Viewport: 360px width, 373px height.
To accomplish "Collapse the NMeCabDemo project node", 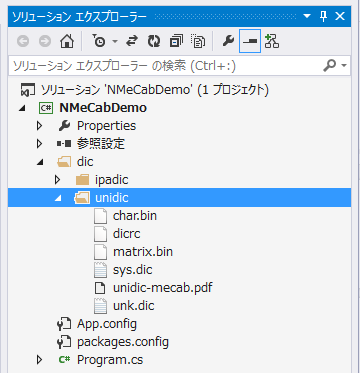I will [x=22, y=109].
